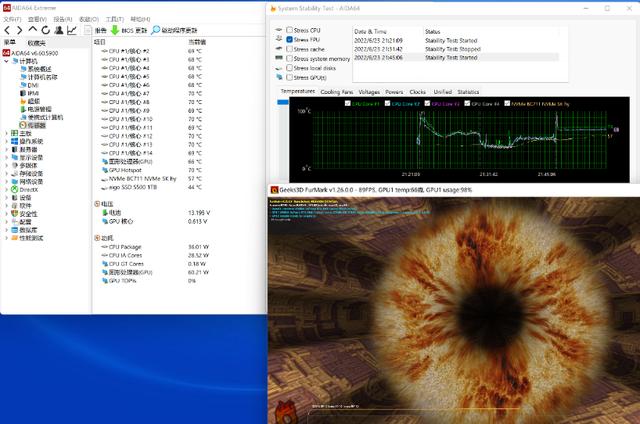Open the graph chart toolbar icon

[72, 30]
